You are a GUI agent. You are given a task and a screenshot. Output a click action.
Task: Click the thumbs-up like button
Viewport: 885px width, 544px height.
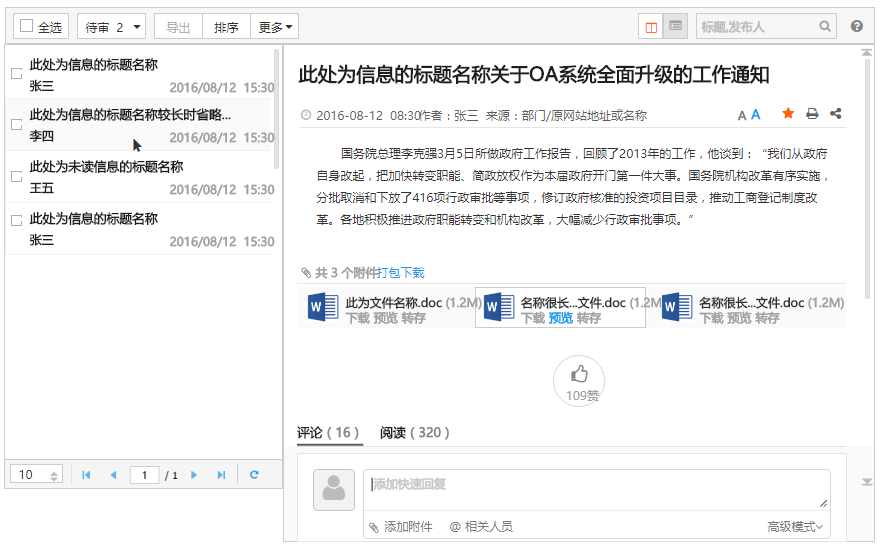(x=579, y=375)
